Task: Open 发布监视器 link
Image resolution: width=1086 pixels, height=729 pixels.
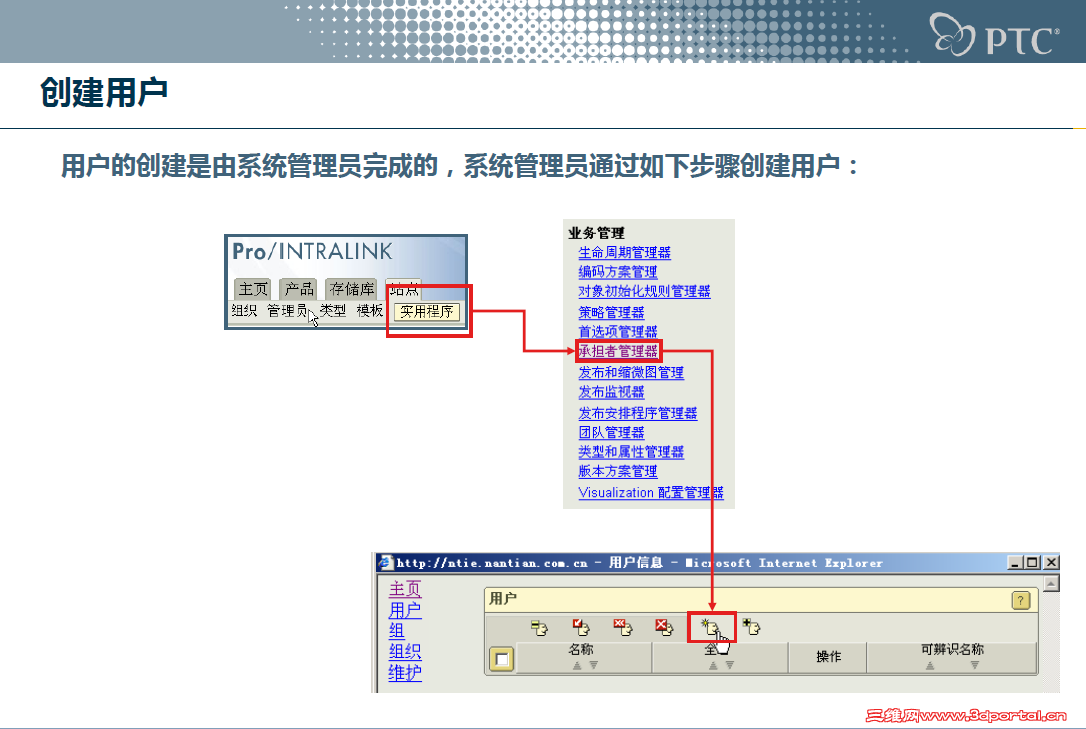Action: (x=611, y=392)
